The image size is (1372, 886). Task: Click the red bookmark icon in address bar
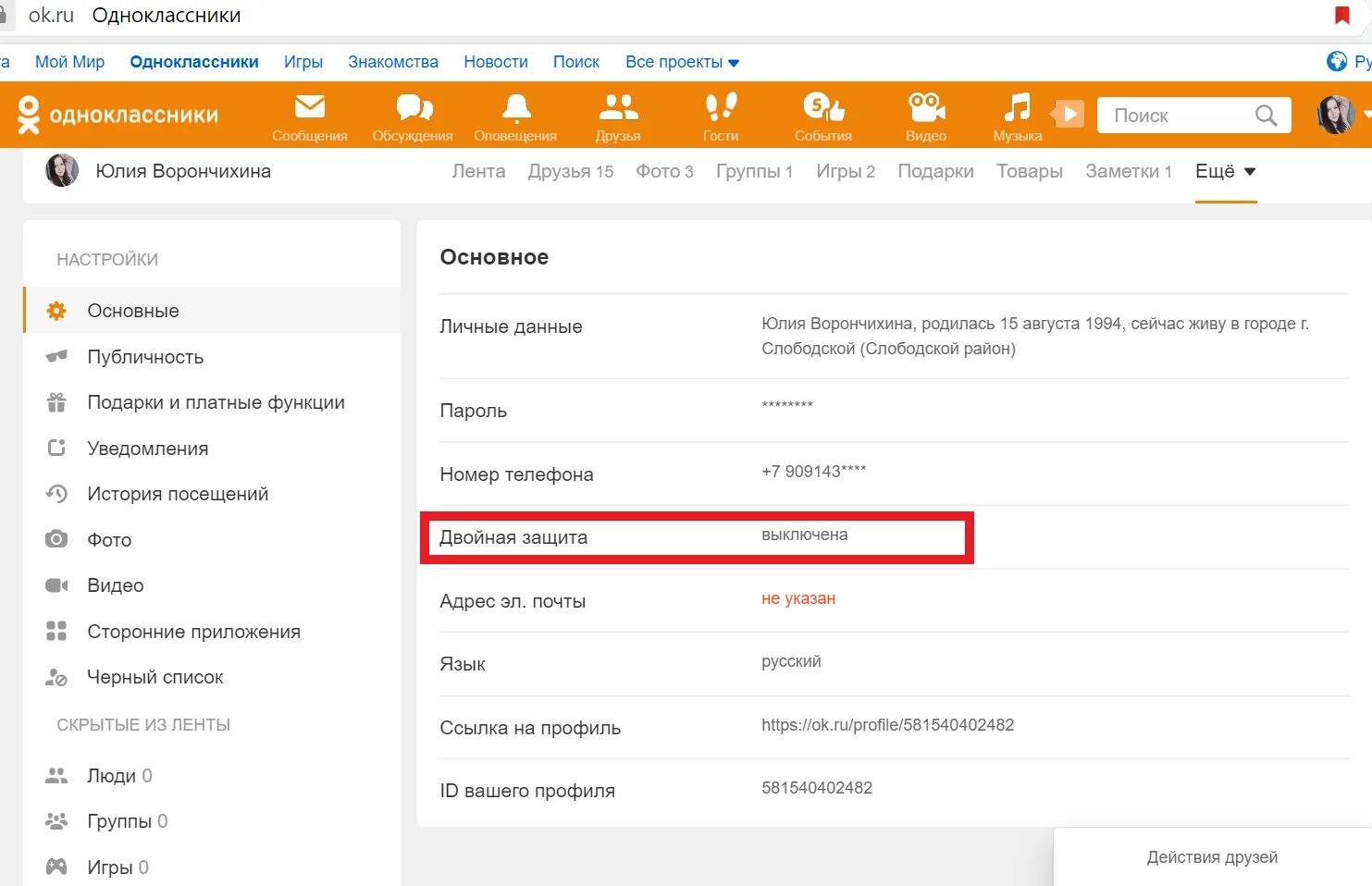pos(1341,15)
